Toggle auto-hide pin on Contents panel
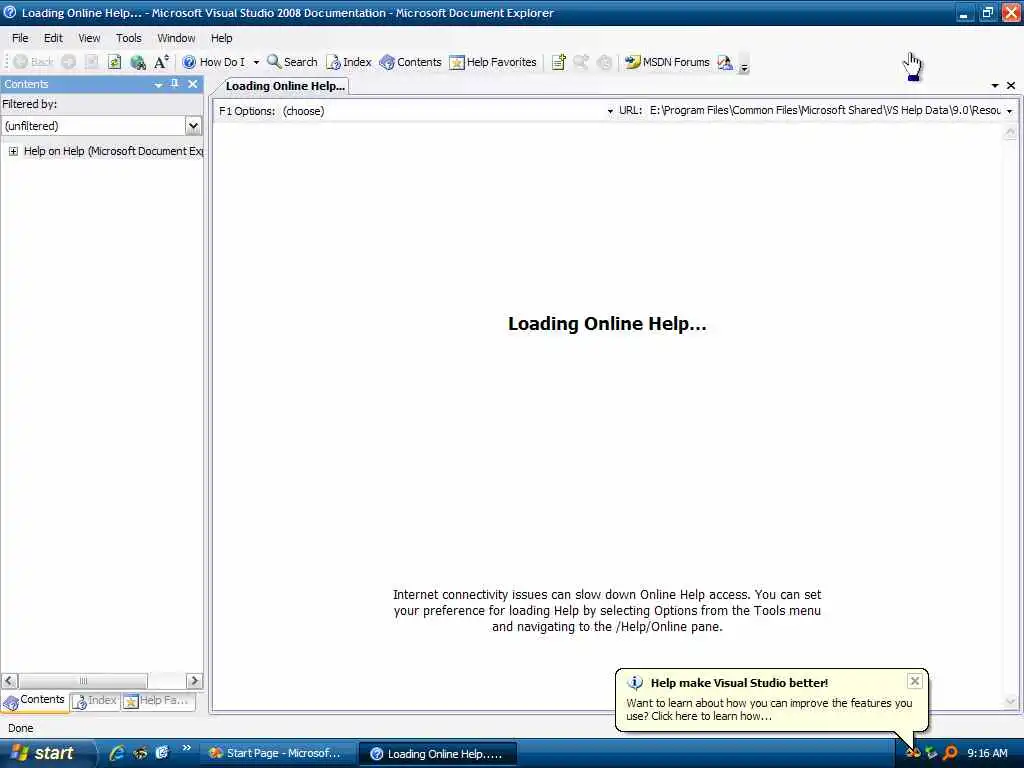The height and width of the screenshot is (768, 1024). pyautogui.click(x=174, y=84)
